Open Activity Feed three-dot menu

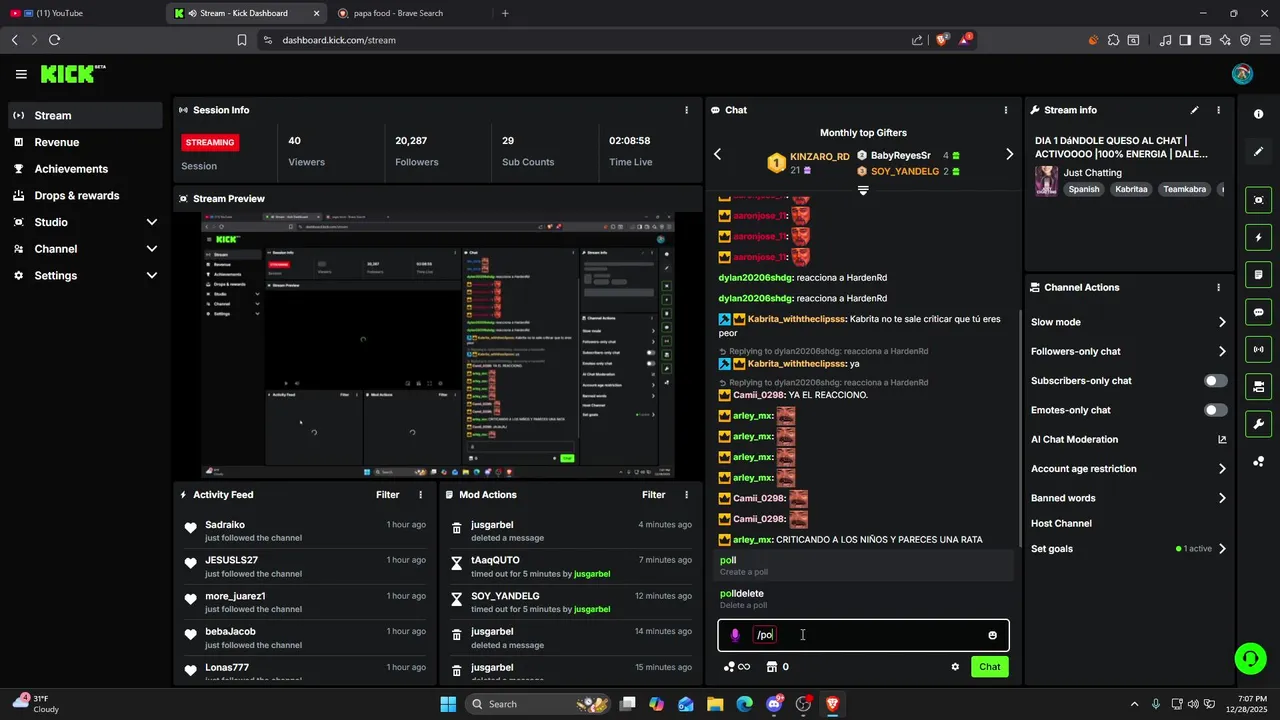[420, 495]
